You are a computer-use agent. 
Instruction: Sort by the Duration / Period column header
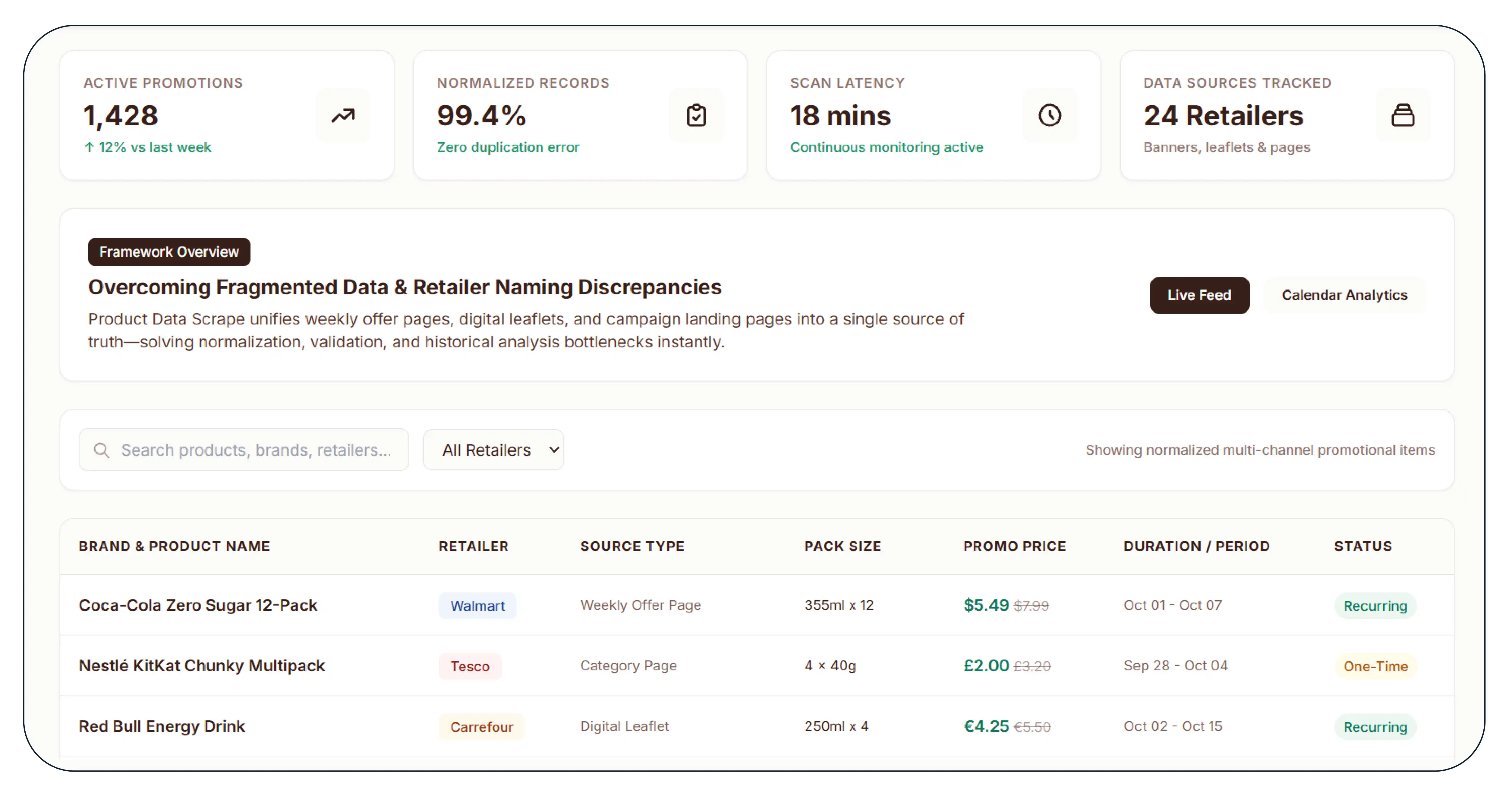(1197, 546)
